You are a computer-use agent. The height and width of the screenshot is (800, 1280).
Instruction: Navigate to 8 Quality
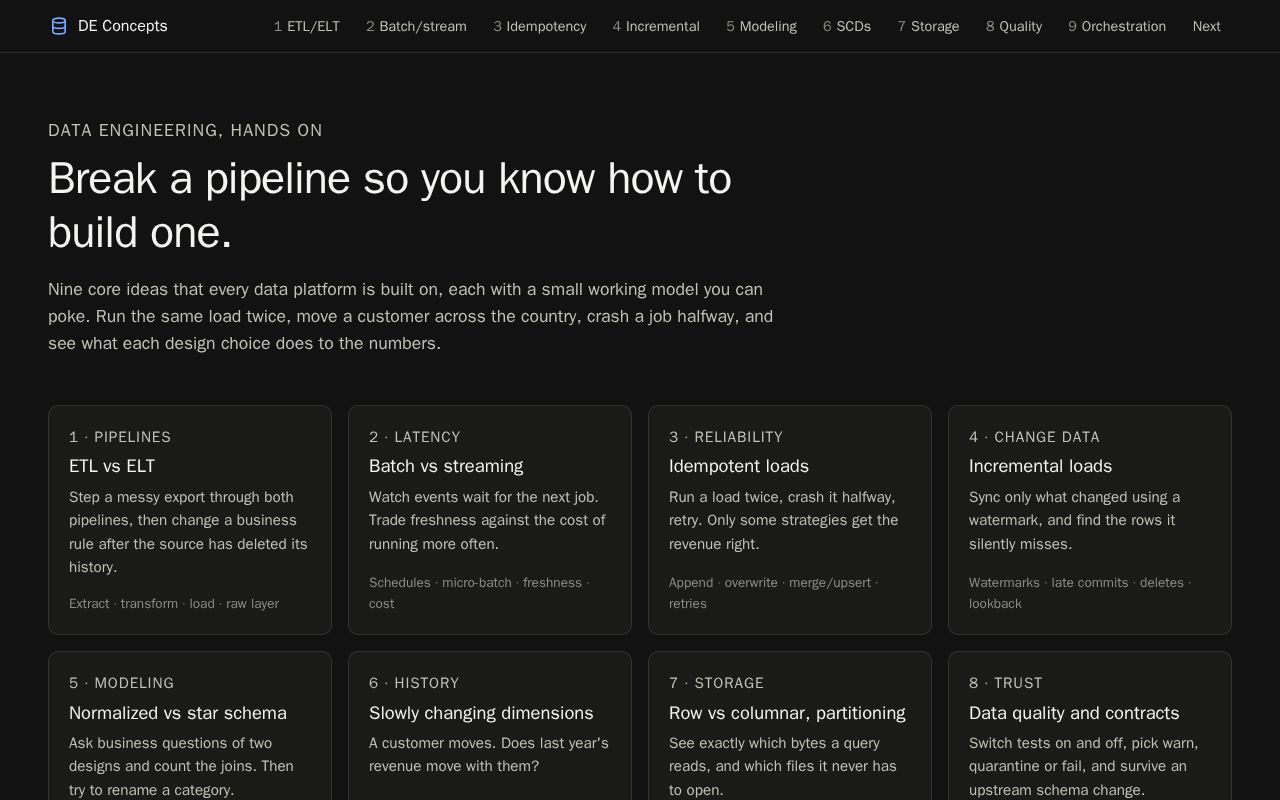(1014, 26)
